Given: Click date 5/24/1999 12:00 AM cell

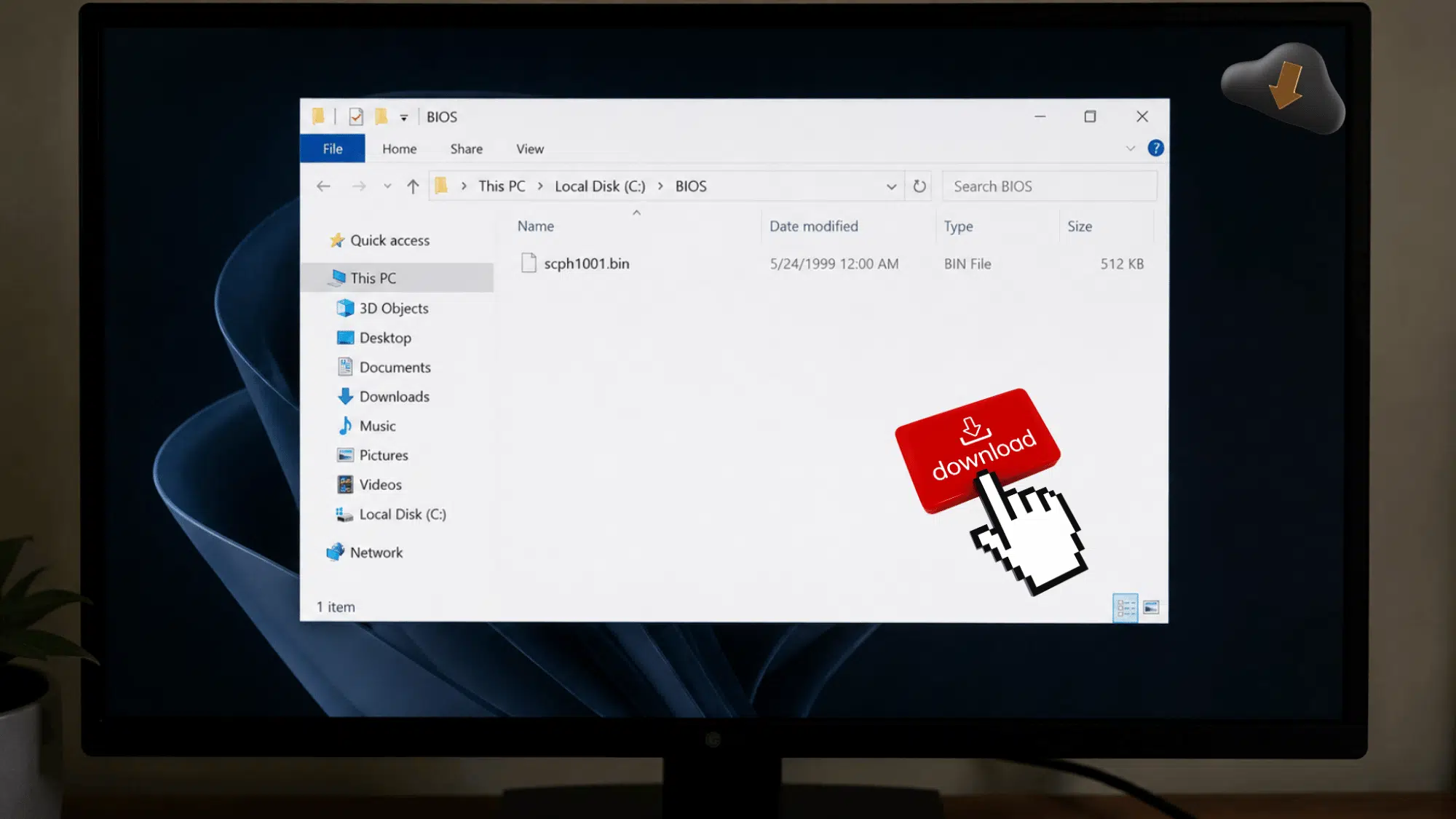Looking at the screenshot, I should (x=834, y=264).
